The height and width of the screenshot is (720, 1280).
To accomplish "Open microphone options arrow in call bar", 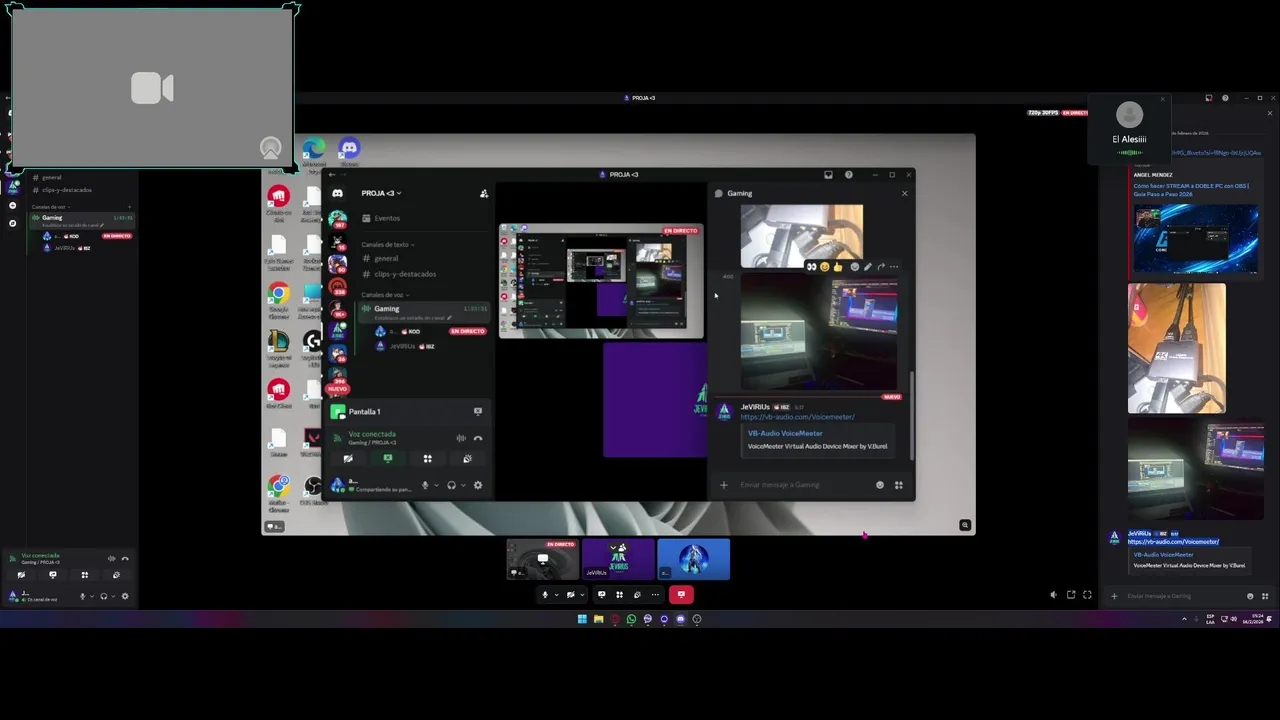I will [x=557, y=595].
